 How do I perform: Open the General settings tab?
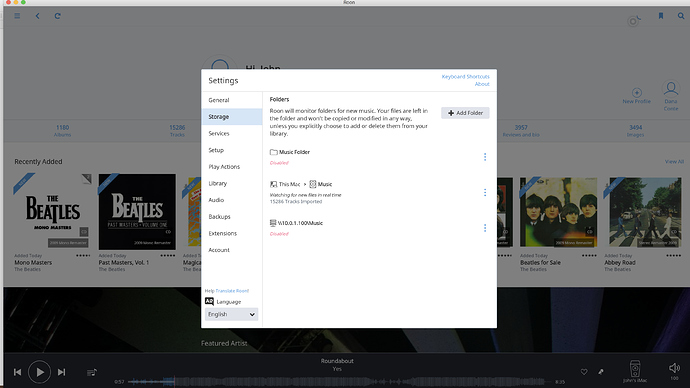[231, 100]
